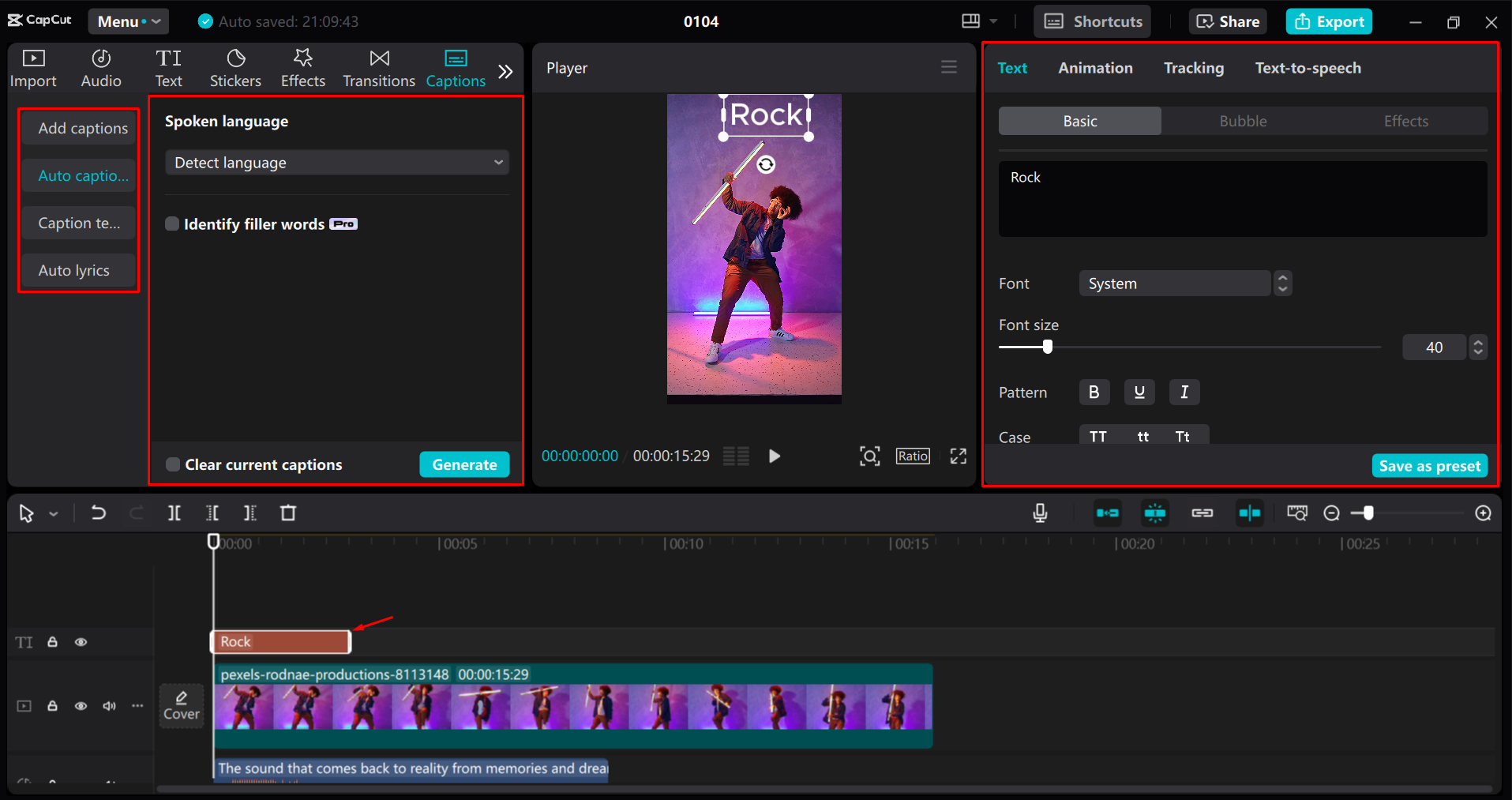Switch to the Animation tab
The image size is (1512, 800).
[1095, 68]
